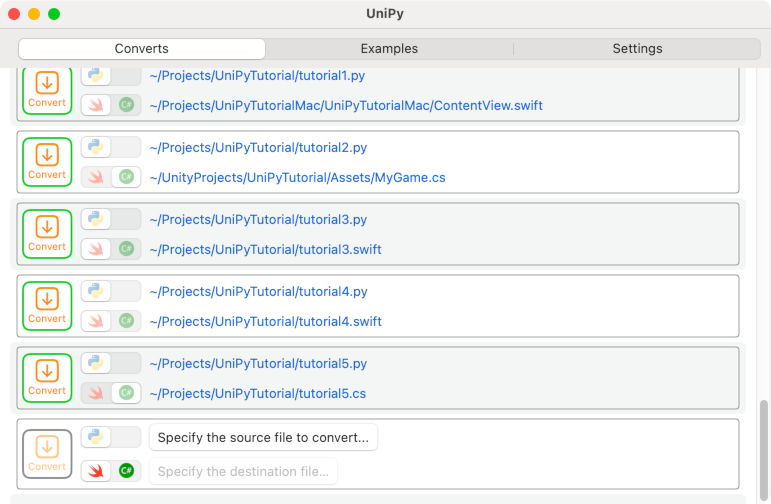771x504 pixels.
Task: Run Convert on the tutorial3.py row
Action: point(47,234)
